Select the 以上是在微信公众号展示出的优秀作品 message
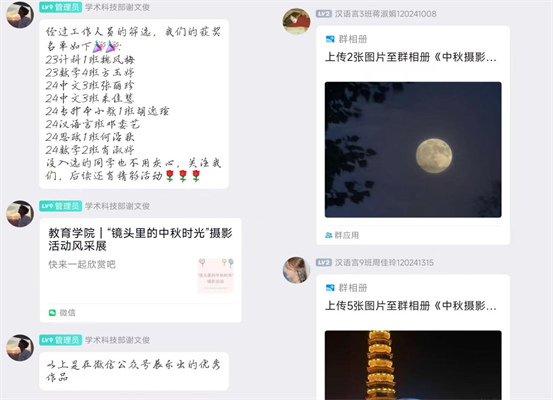The width and height of the screenshot is (553, 400). pyautogui.click(x=134, y=371)
